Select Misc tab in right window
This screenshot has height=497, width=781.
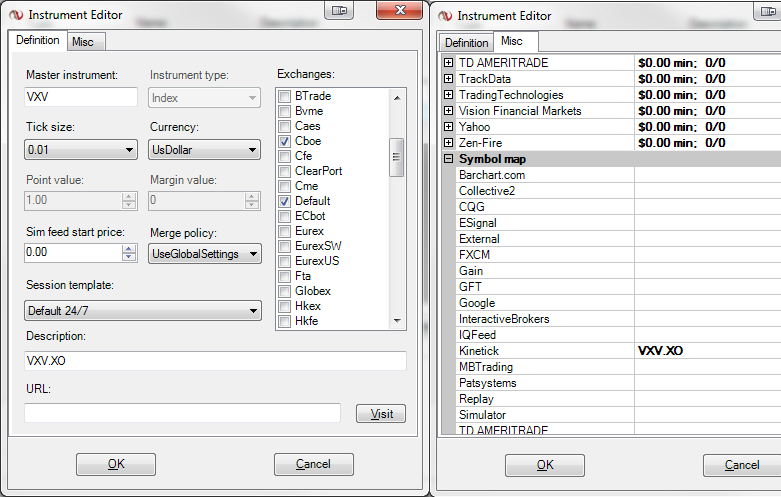click(515, 41)
